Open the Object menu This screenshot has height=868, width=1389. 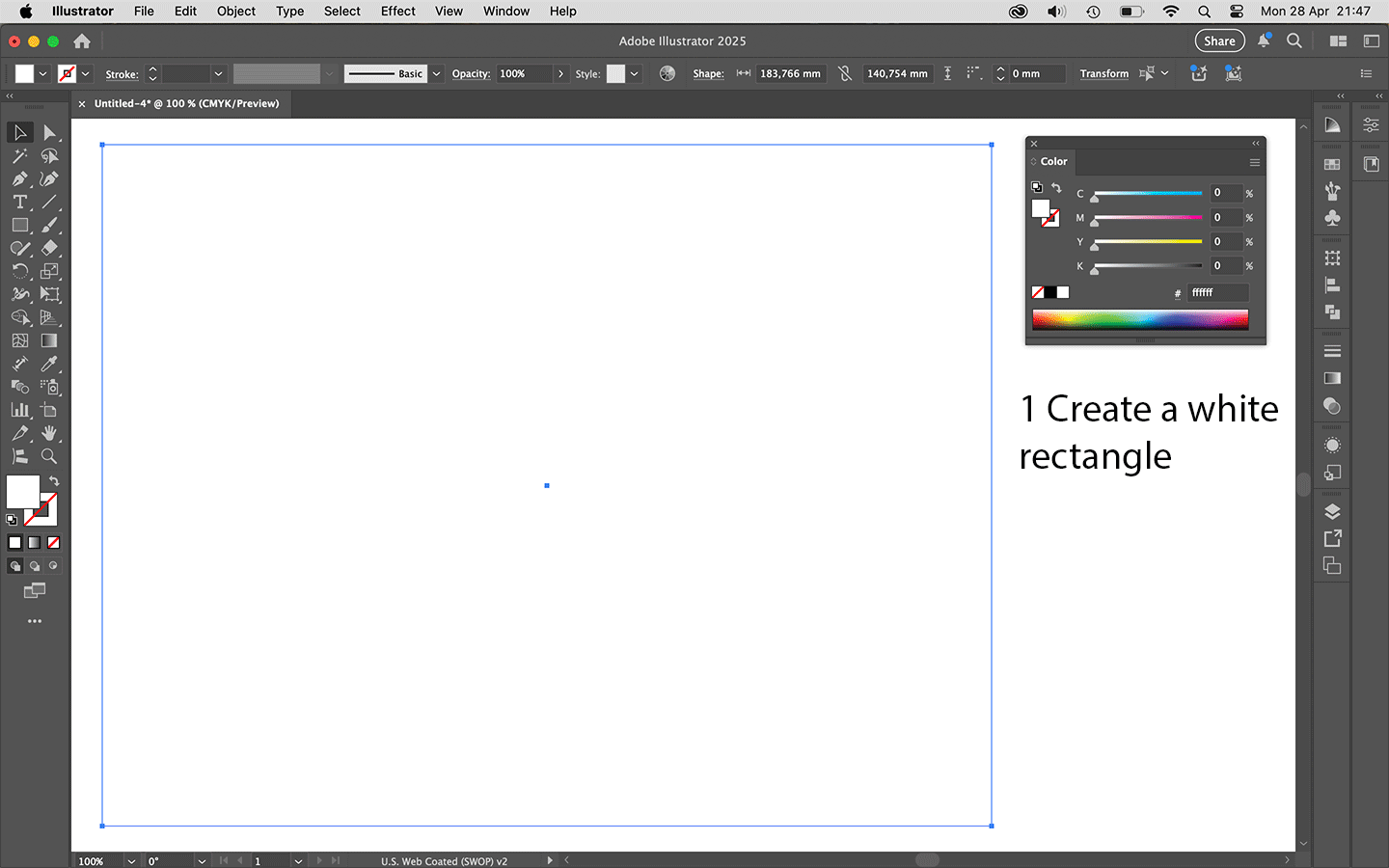(x=236, y=12)
